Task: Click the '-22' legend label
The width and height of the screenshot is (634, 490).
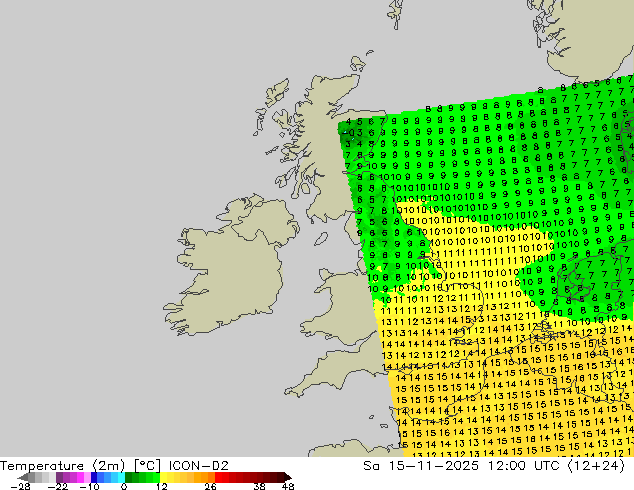Action: pyautogui.click(x=57, y=486)
